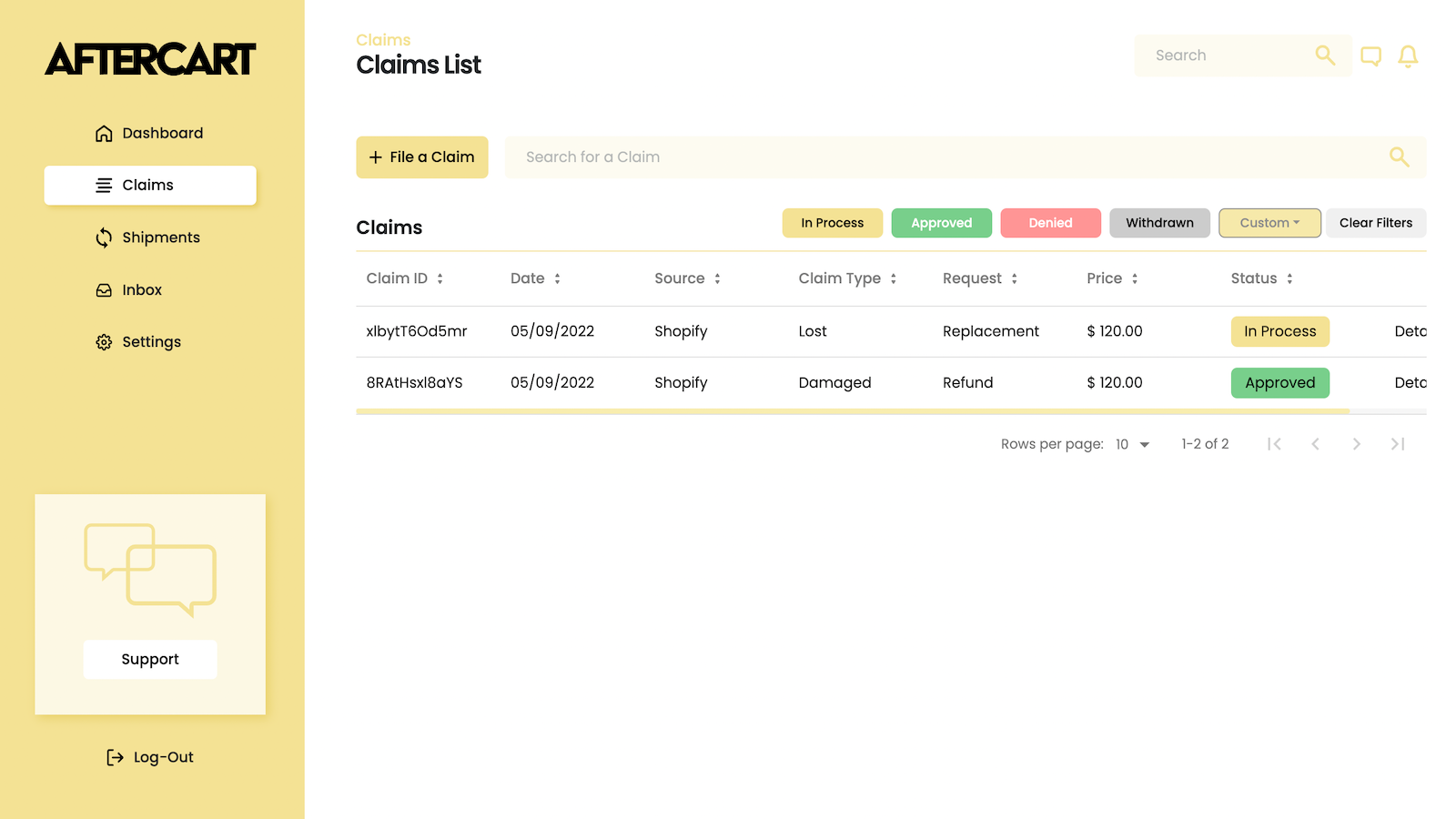Switch to the Claims section in the sidebar

149,185
